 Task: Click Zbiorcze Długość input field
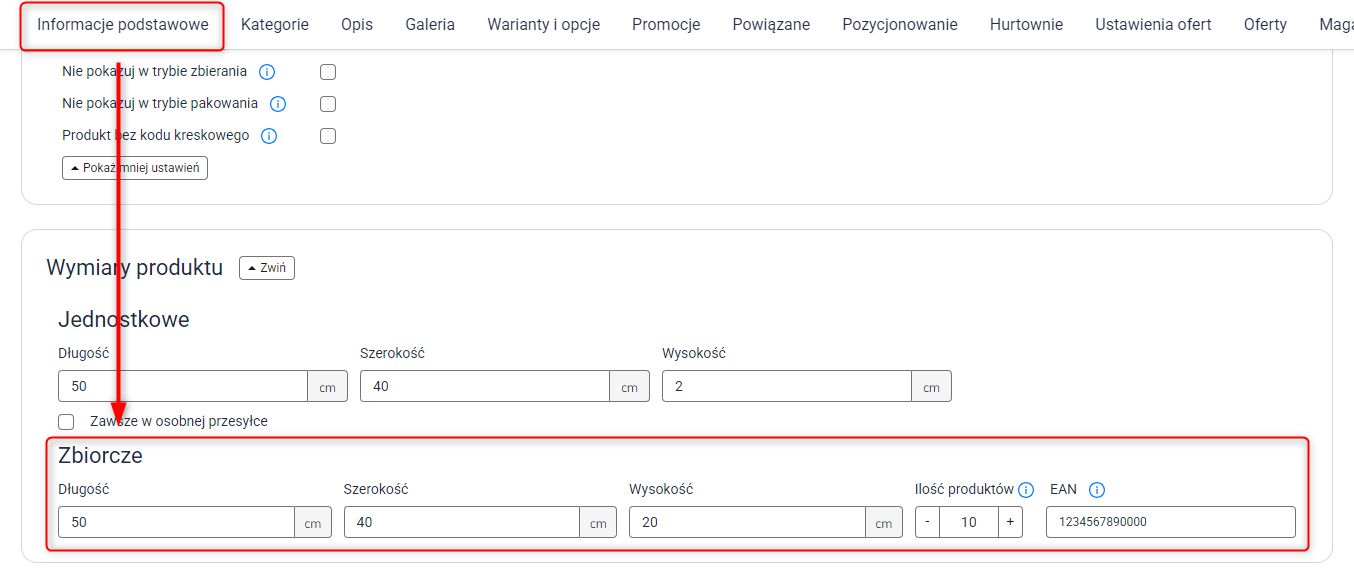(176, 522)
